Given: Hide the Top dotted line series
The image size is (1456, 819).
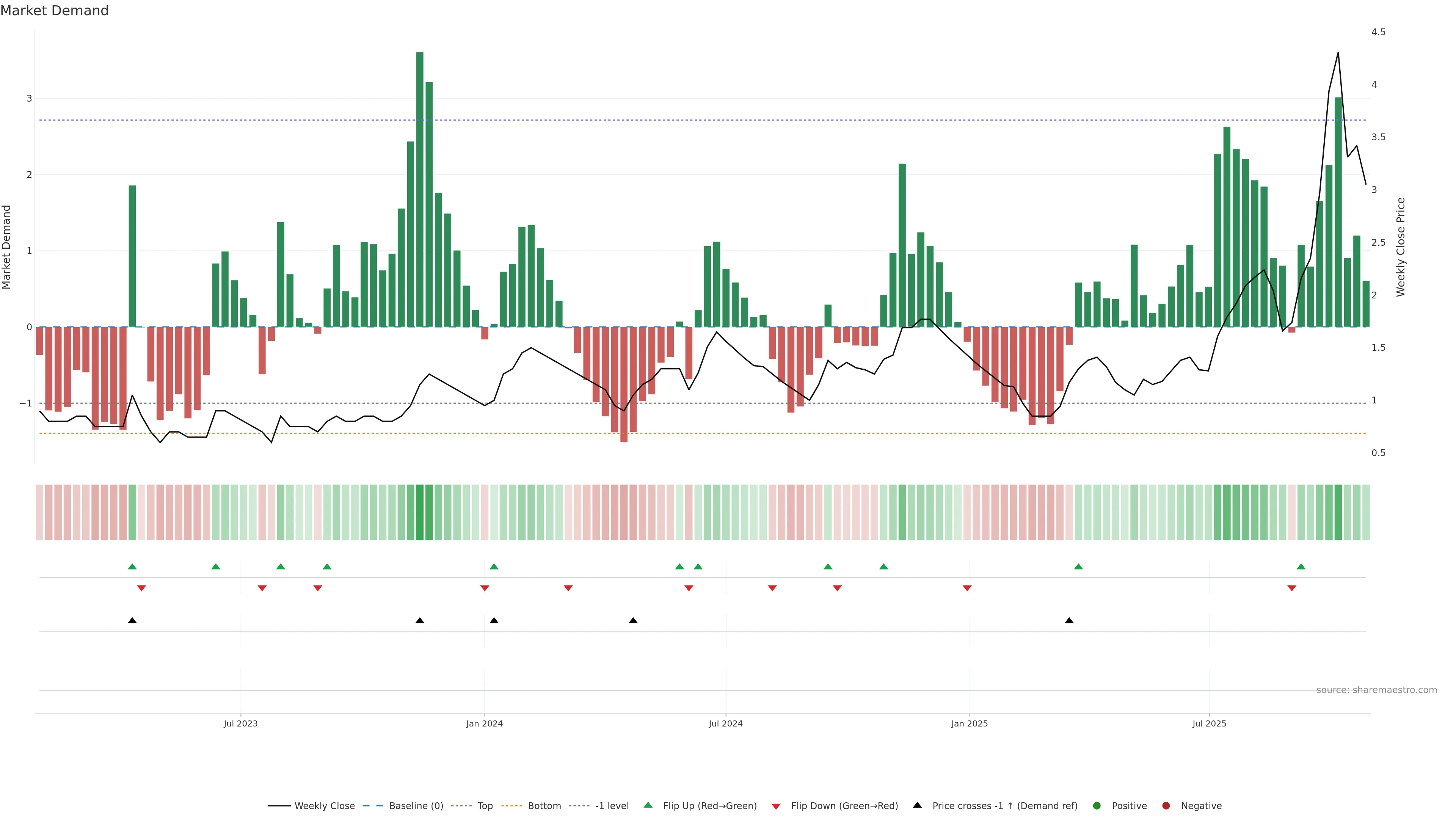Looking at the screenshot, I should coord(485,805).
